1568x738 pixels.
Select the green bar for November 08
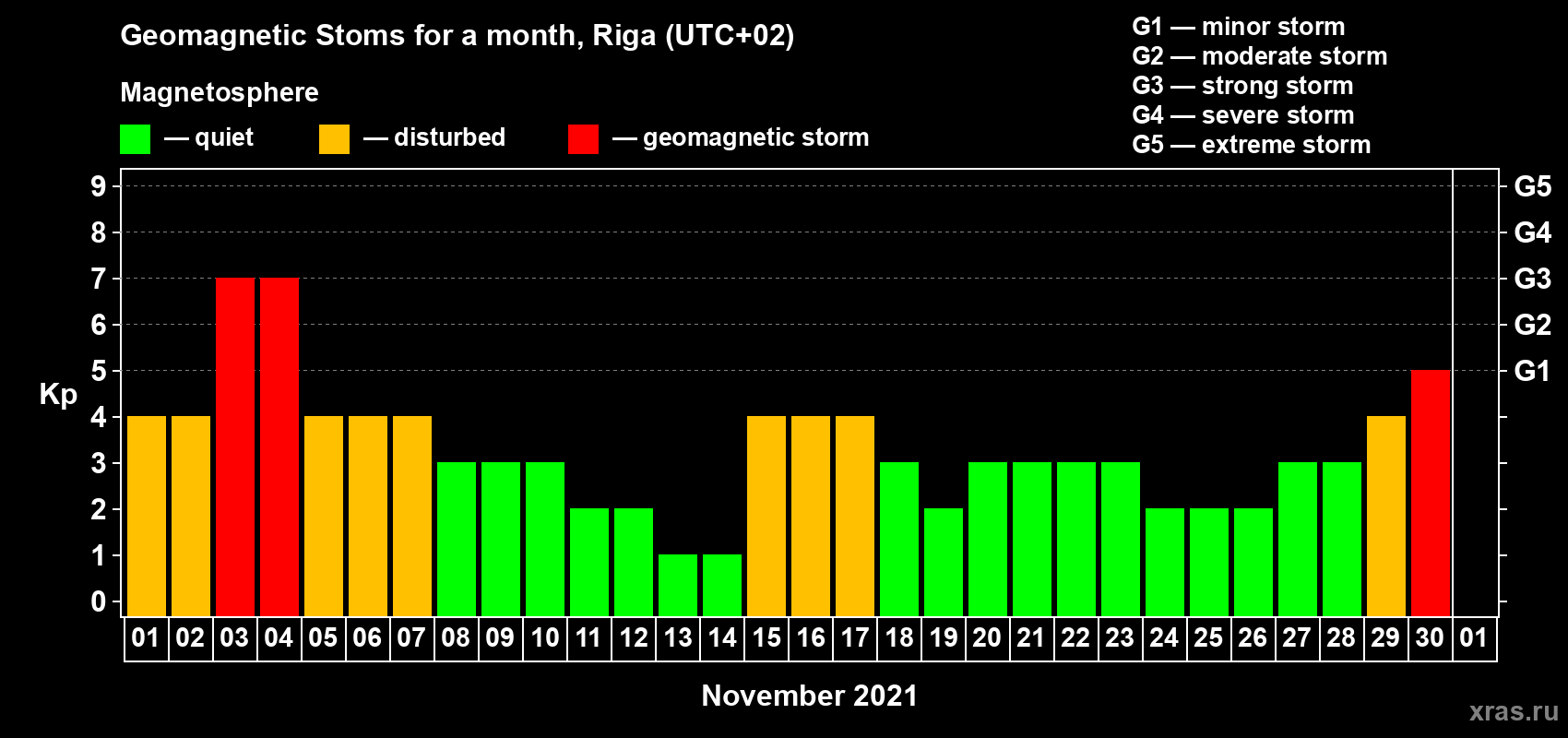point(457,539)
